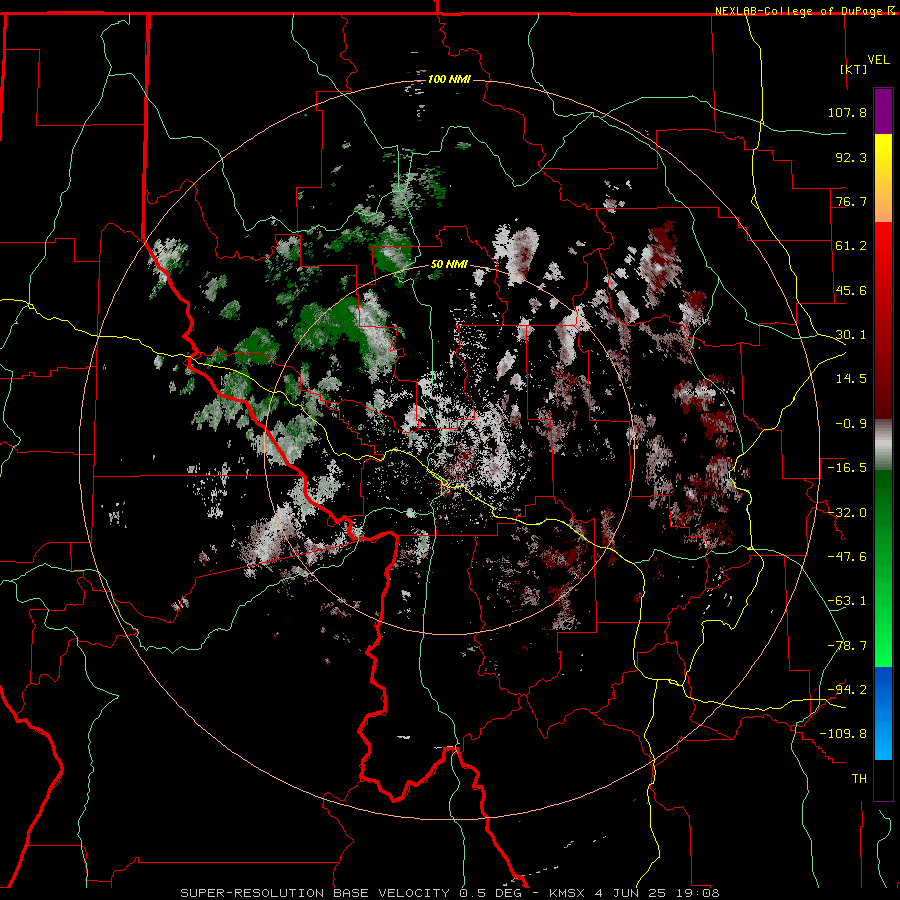Click the VEL label above the color scale

tap(879, 60)
